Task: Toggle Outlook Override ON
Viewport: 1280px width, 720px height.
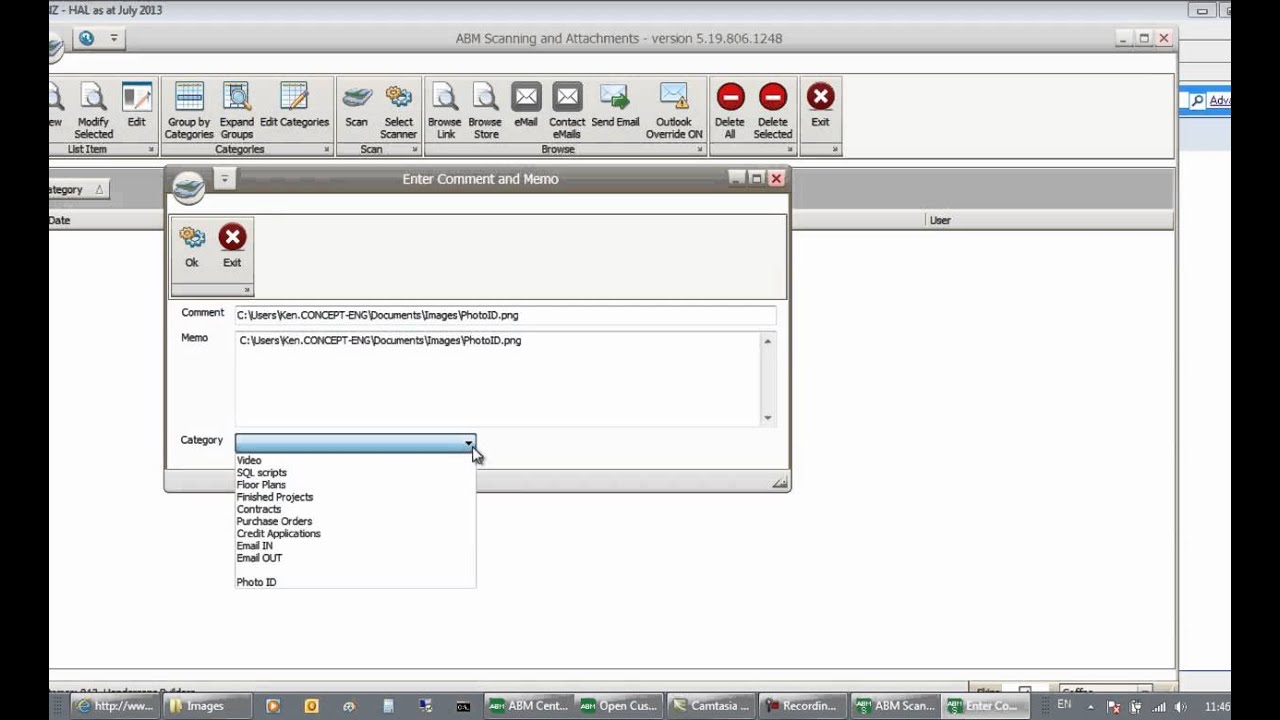Action: pyautogui.click(x=674, y=110)
